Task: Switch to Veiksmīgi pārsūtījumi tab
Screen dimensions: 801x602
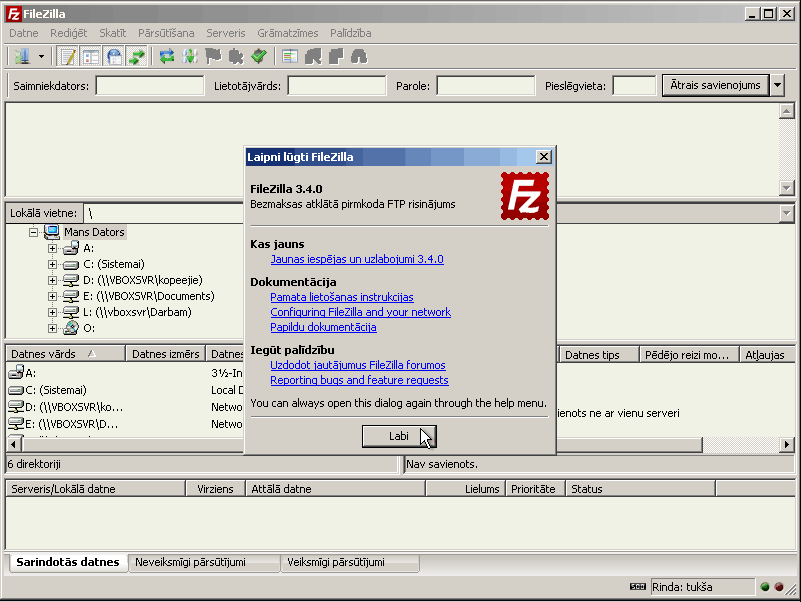Action: click(x=350, y=563)
